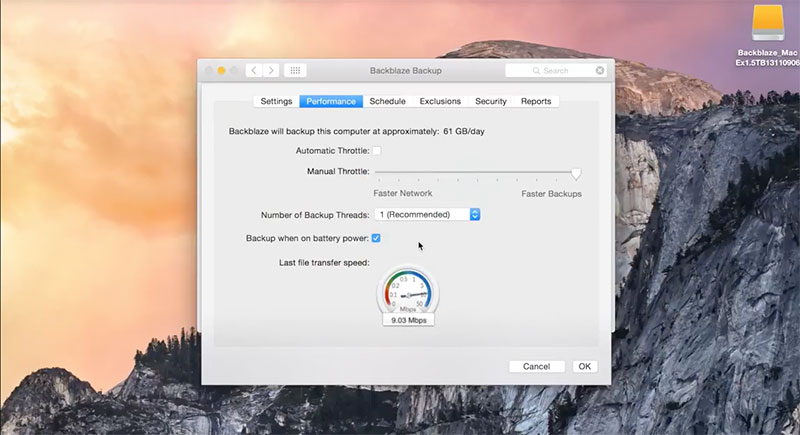Click the Manual Throttle slider handle

pos(576,173)
